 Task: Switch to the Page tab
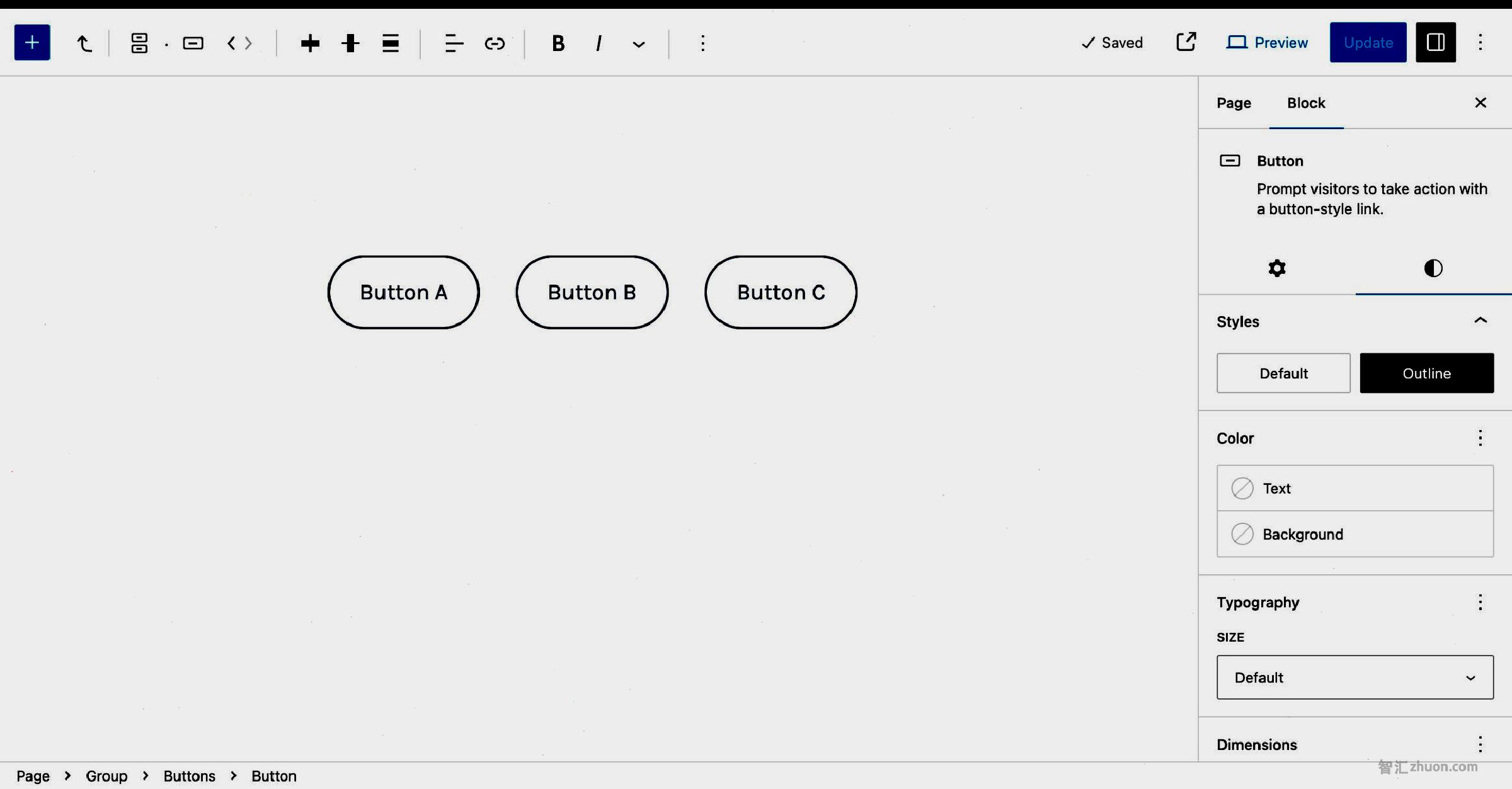[1234, 103]
